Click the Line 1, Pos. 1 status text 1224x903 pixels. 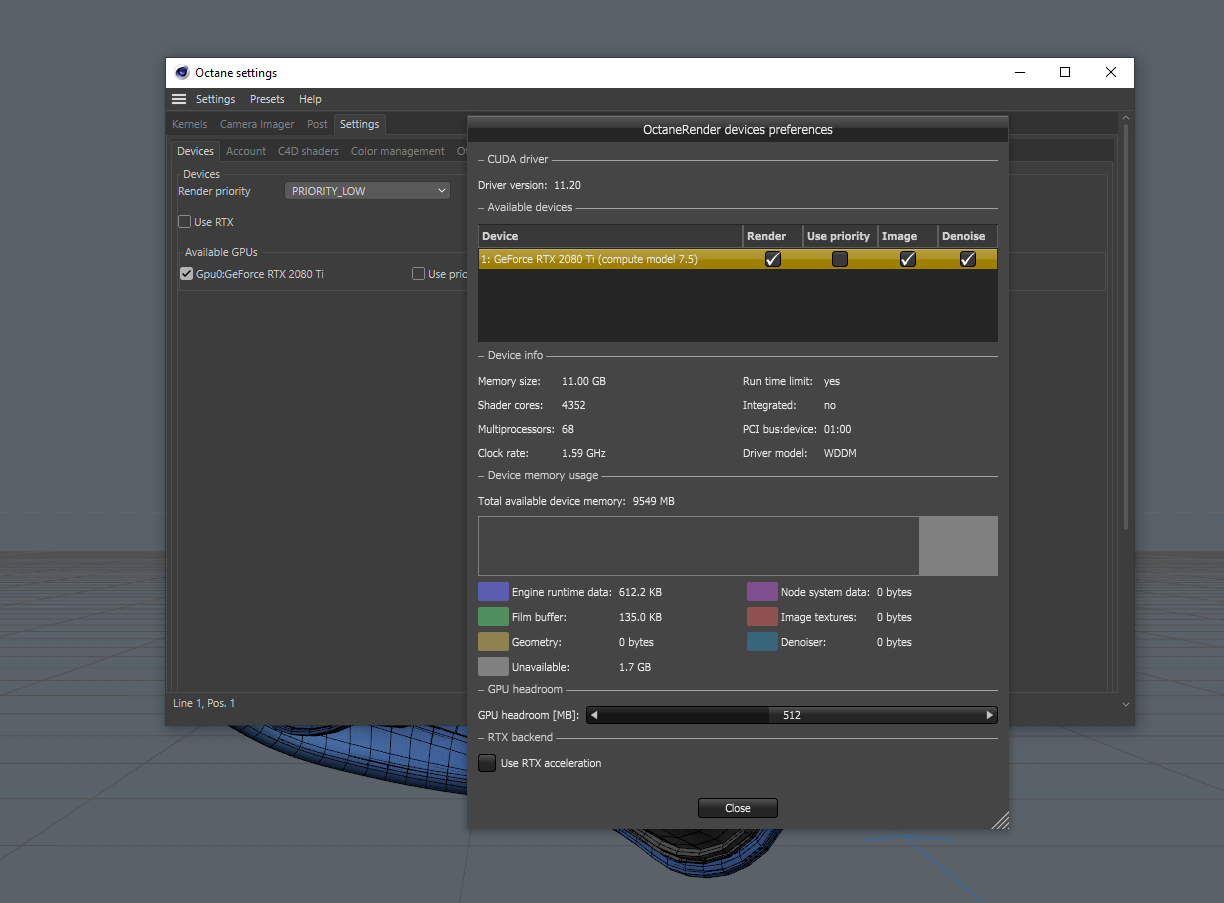click(204, 703)
